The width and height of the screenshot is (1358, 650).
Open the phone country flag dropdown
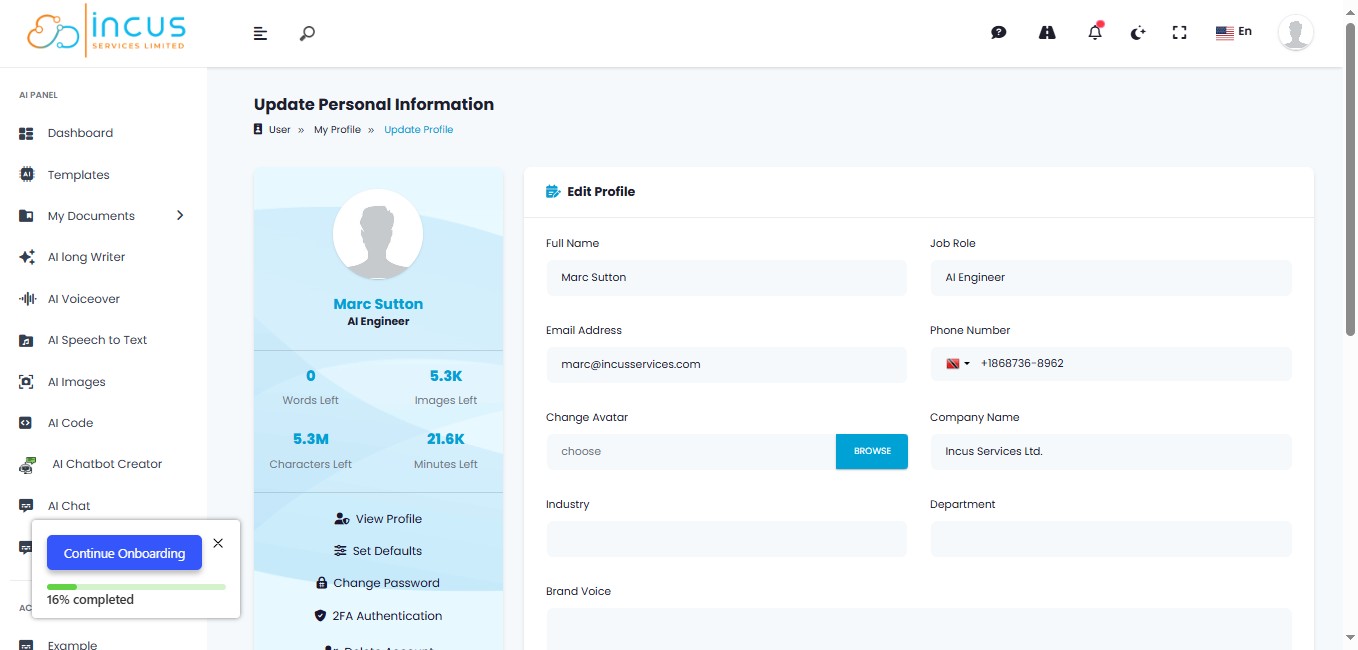[958, 364]
